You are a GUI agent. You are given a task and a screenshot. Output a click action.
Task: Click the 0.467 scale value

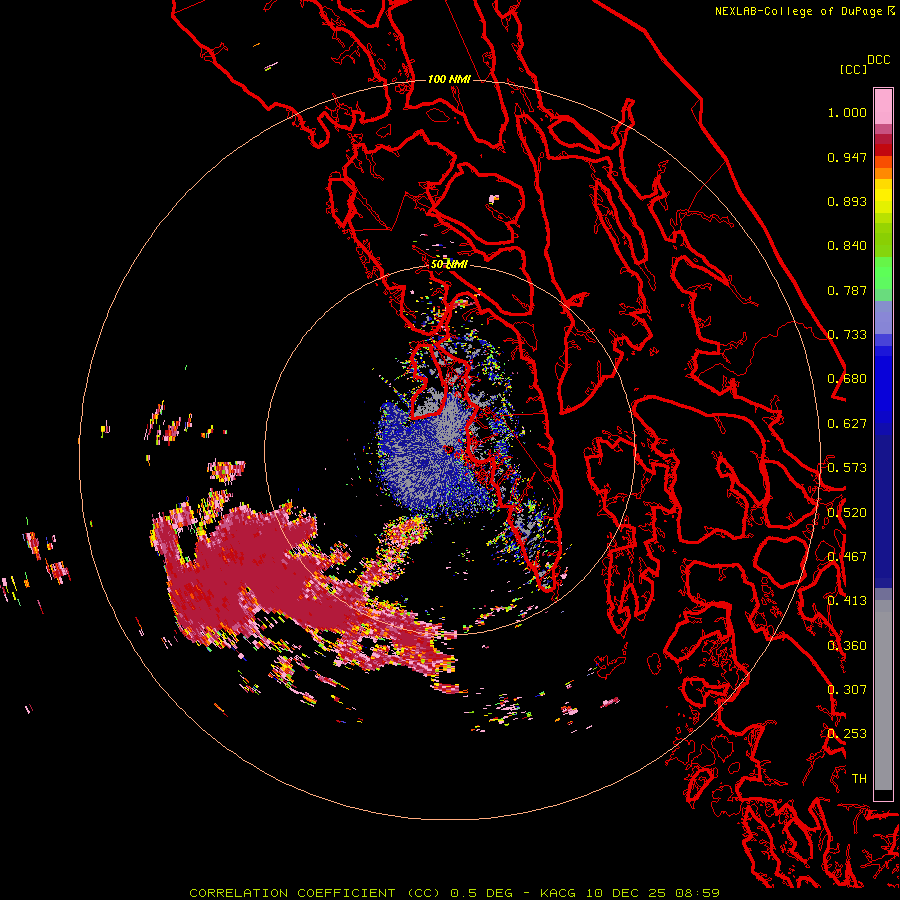tap(847, 557)
